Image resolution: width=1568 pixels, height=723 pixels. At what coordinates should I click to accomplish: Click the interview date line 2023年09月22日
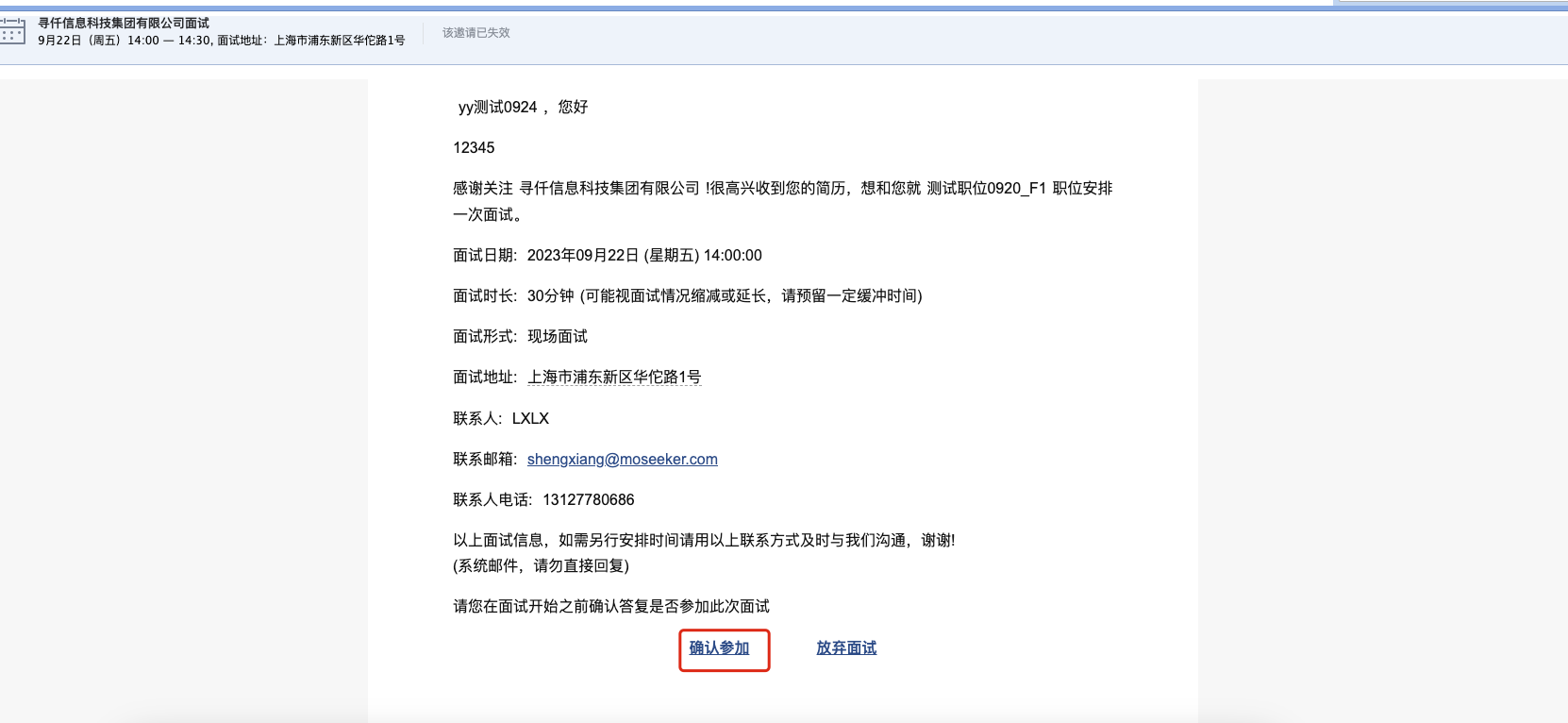coord(608,255)
